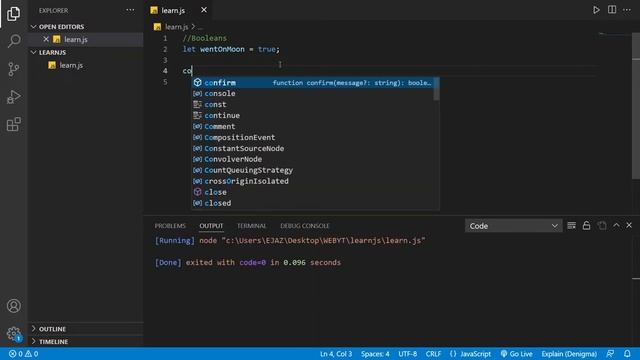Screen dimensions: 640x360
Task: Select the Comment suggestion
Action: coord(313,127)
